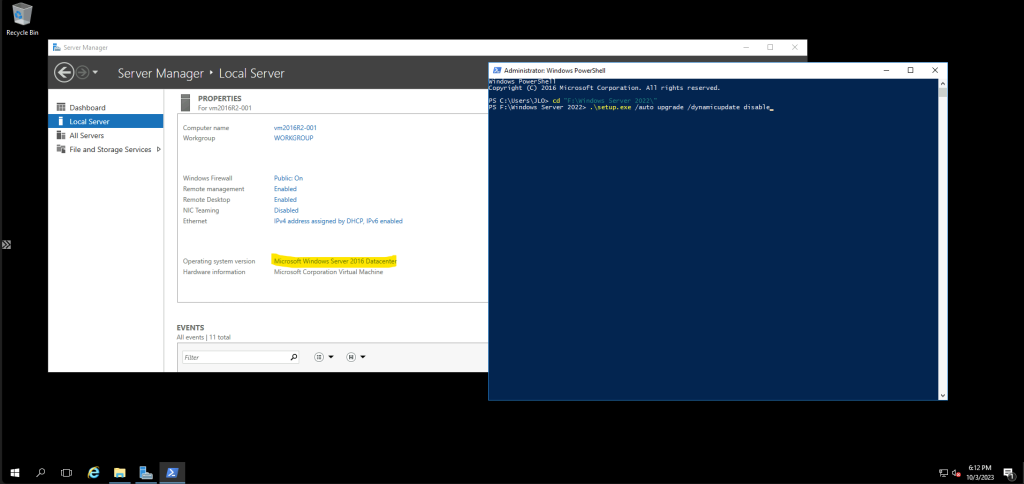Open Windows Firewall 'Public: On' link
The height and width of the screenshot is (484, 1024).
tap(288, 178)
